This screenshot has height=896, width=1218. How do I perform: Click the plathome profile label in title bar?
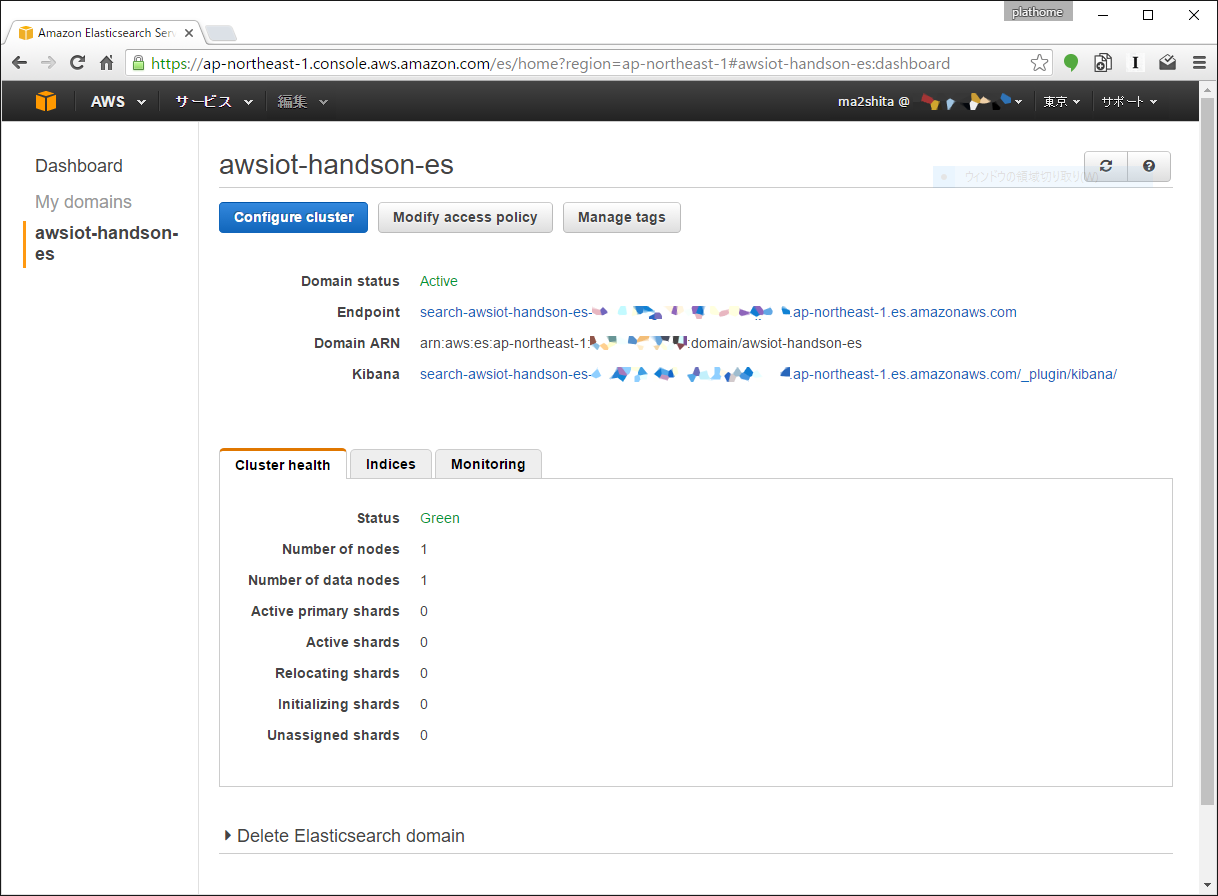[1038, 12]
